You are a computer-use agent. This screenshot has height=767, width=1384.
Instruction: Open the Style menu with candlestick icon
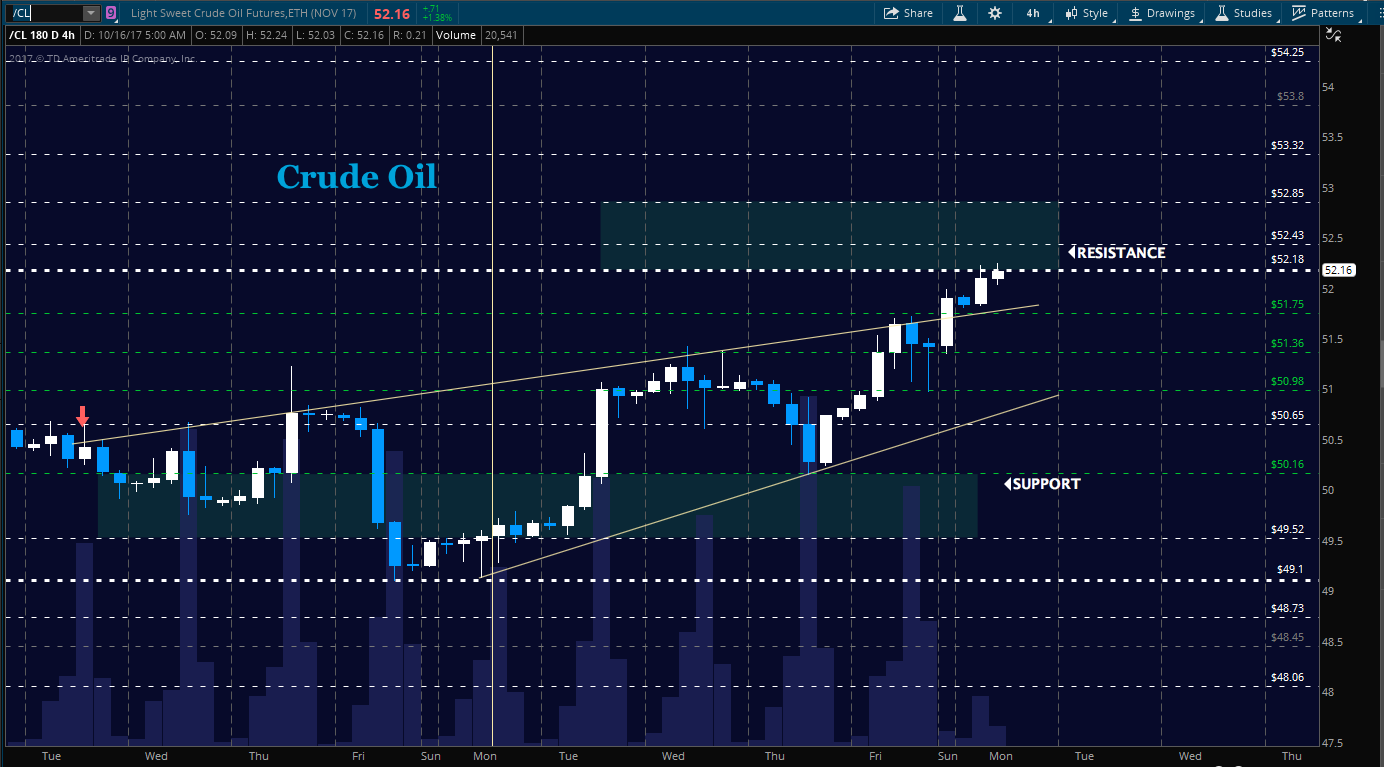coord(1086,13)
